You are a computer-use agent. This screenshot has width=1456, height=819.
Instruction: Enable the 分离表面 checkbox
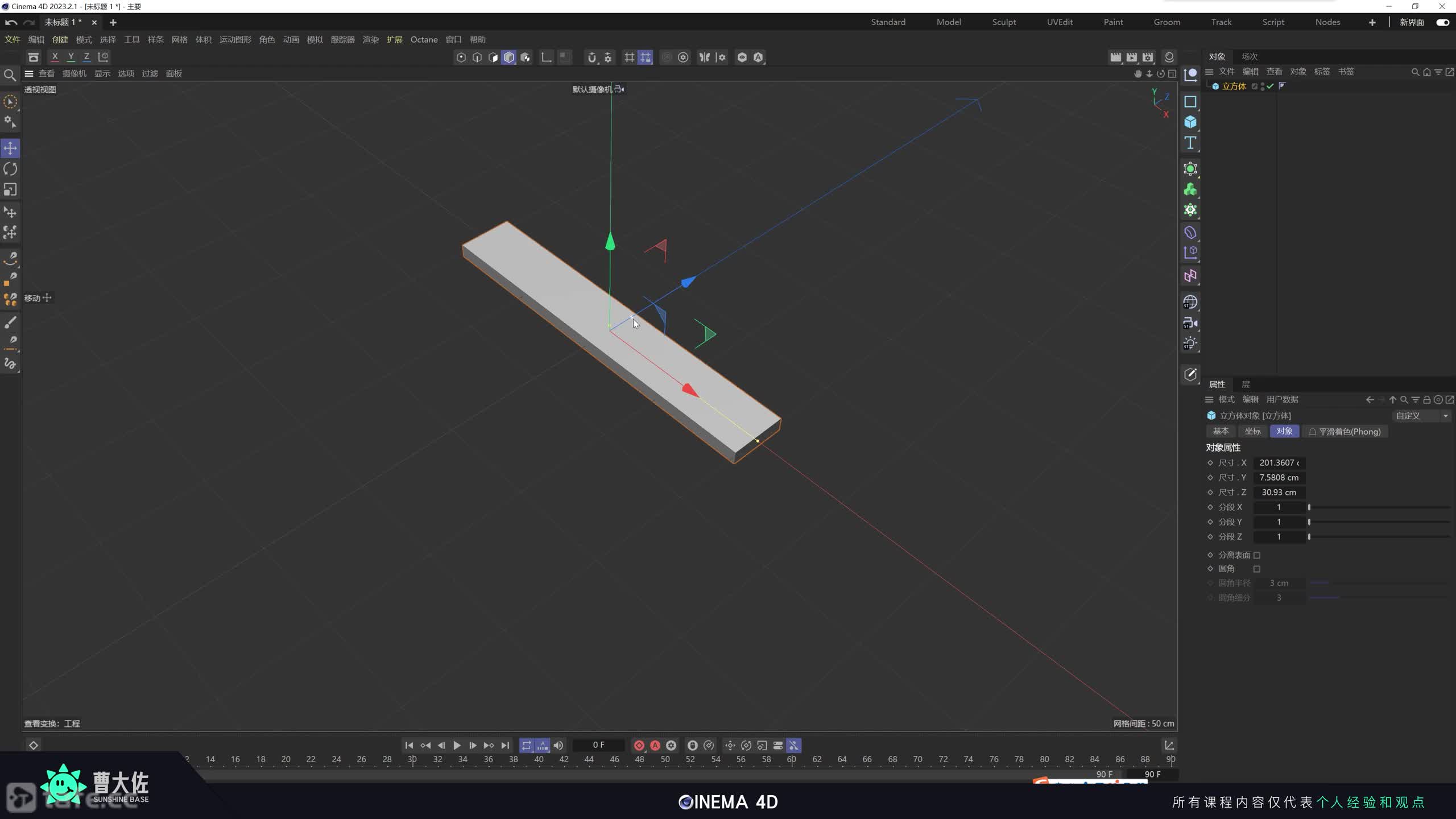(1257, 555)
